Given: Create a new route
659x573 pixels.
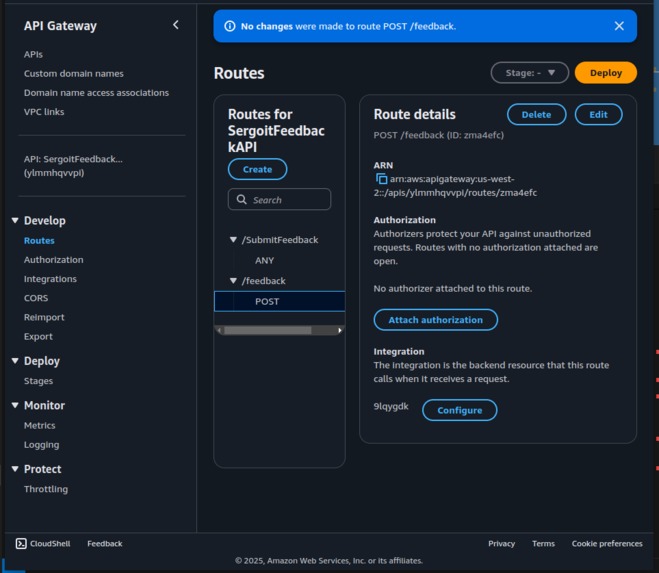Looking at the screenshot, I should (x=258, y=169).
